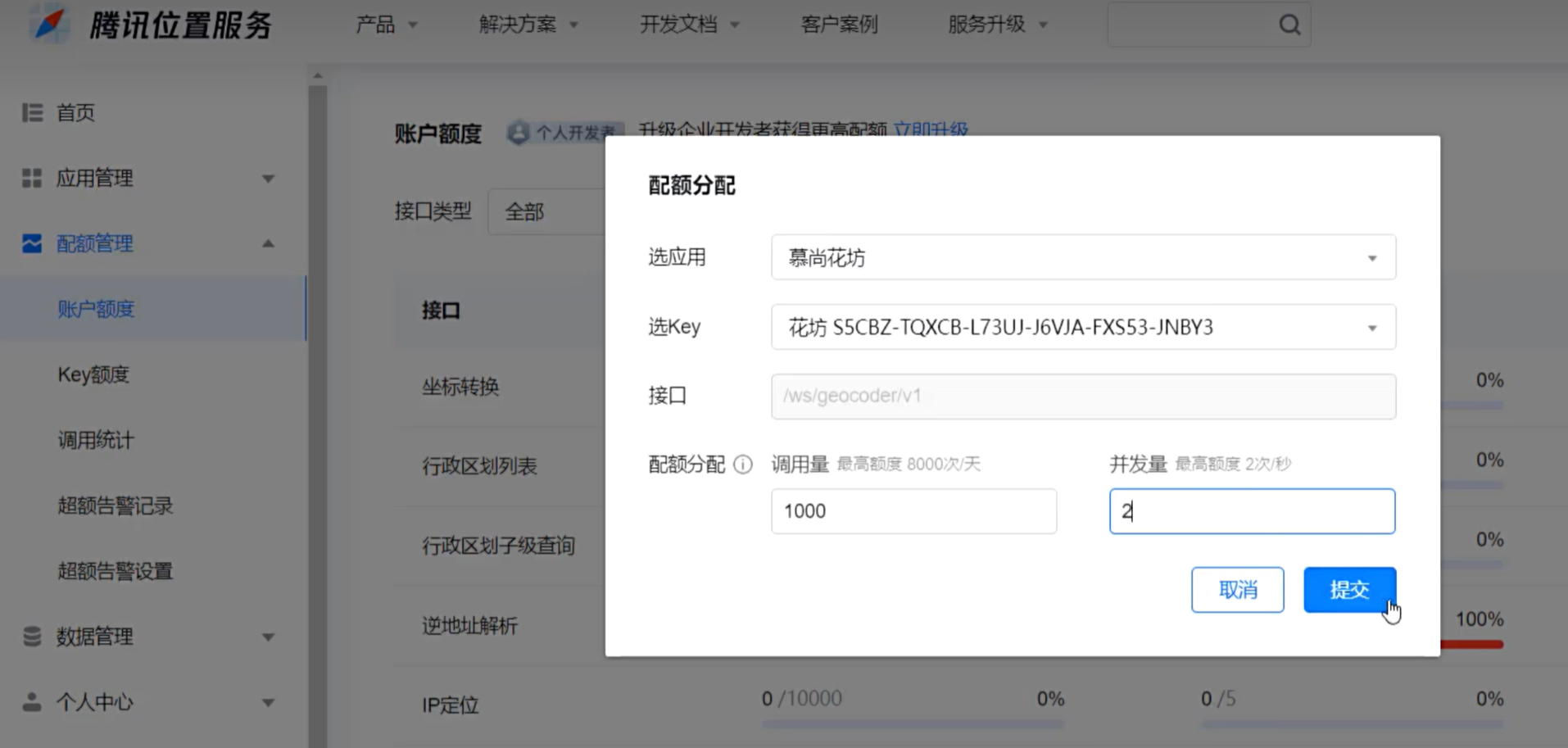
Task: Click the 调用量 input field showing 1000
Action: [x=913, y=511]
